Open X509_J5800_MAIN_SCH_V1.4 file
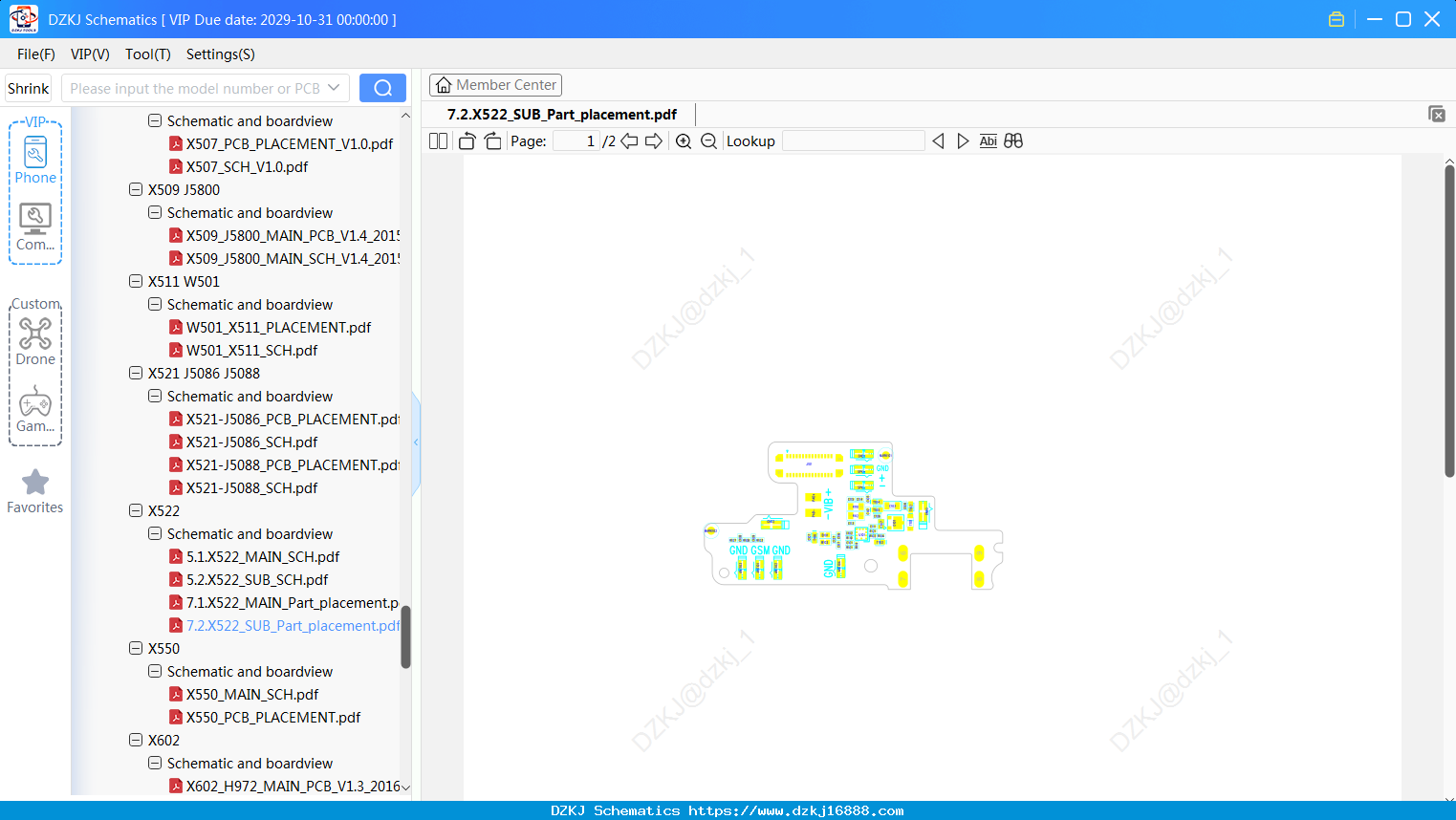Screen dimensions: 1456x820 293,258
